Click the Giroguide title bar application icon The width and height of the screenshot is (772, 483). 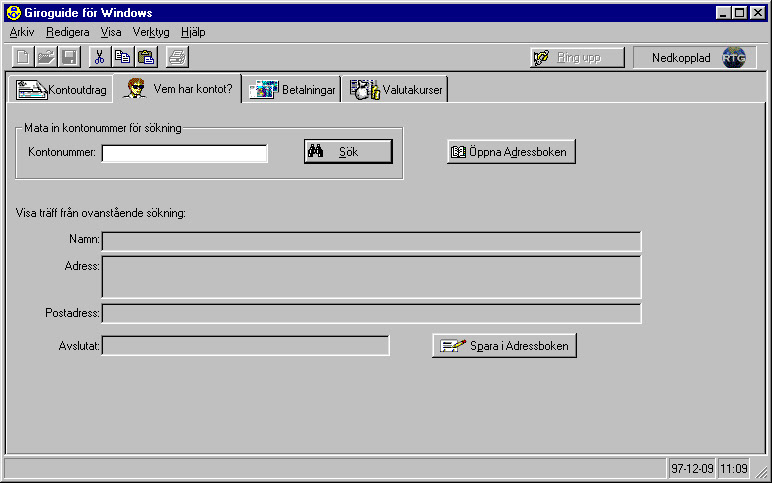(13, 13)
